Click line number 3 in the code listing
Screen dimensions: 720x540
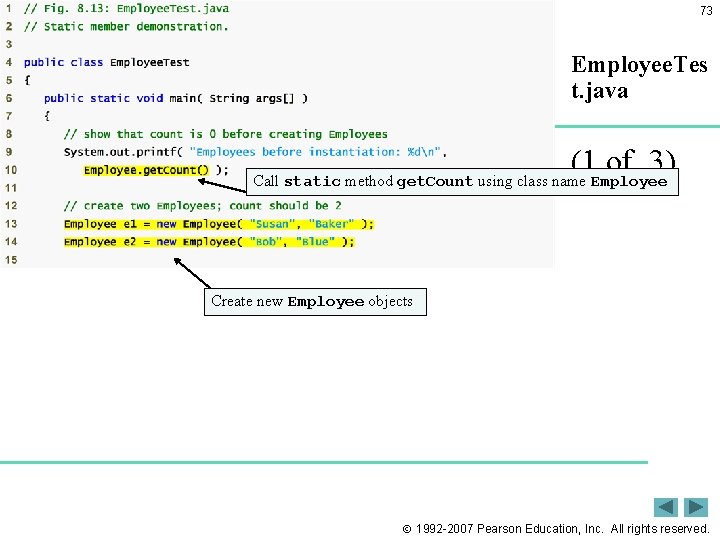(9, 45)
